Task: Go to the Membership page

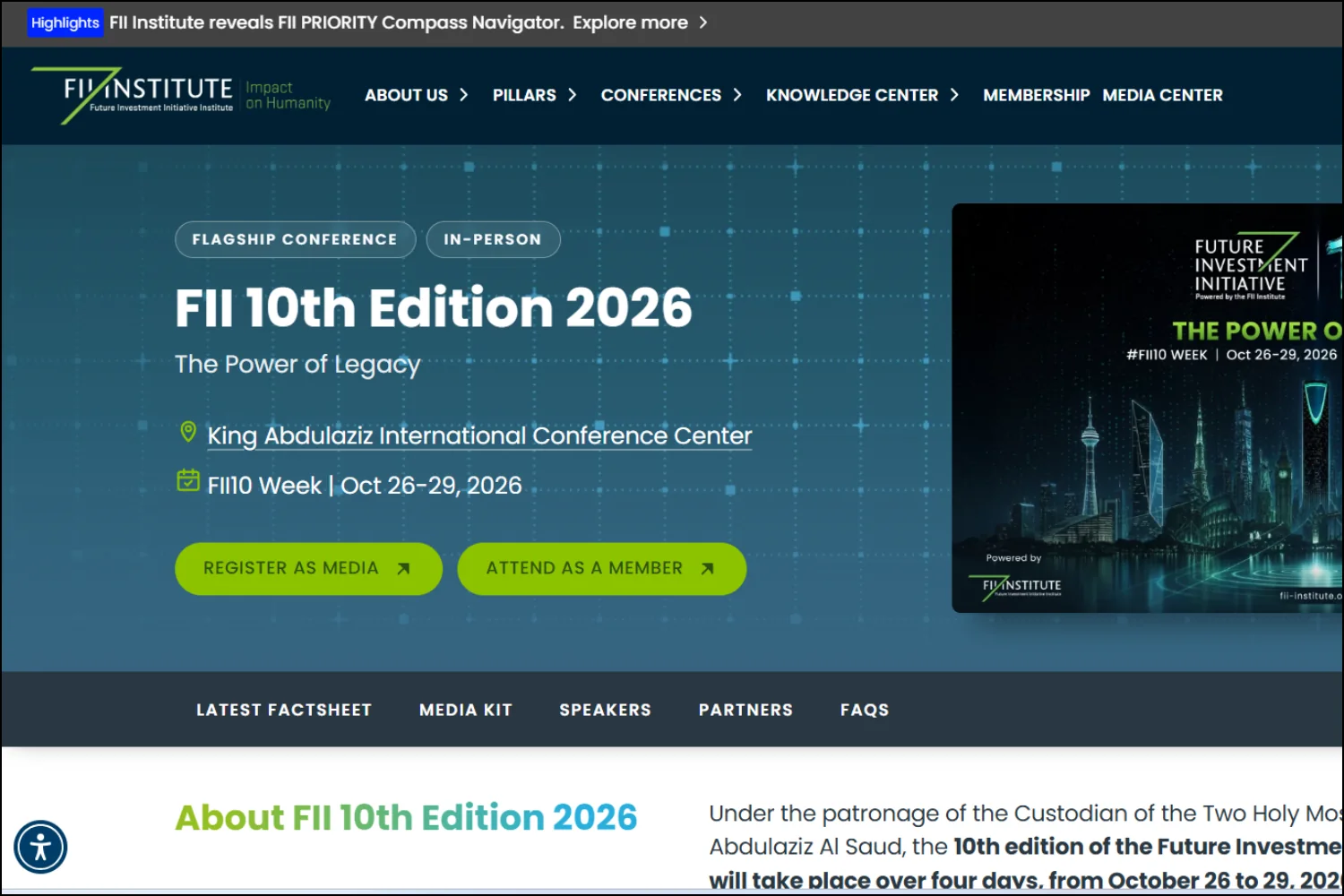Action: [x=1037, y=95]
